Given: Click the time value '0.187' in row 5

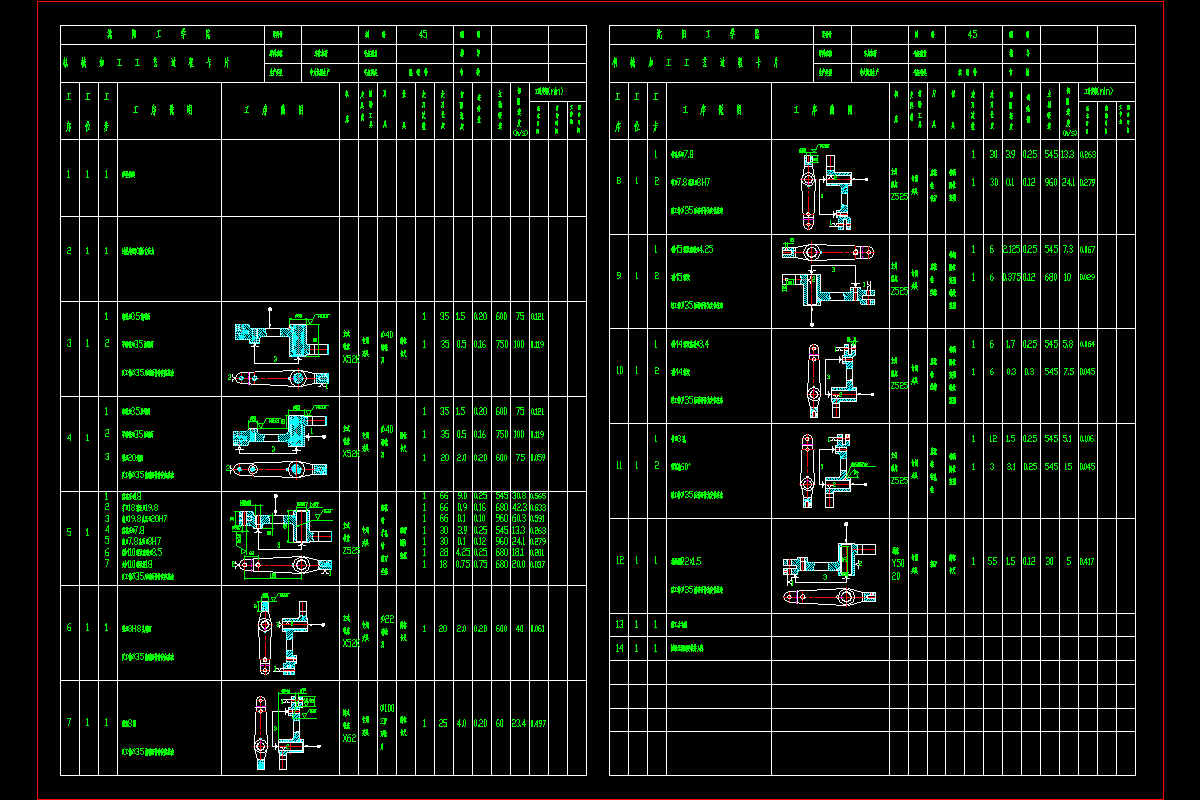Looking at the screenshot, I should tap(538, 563).
